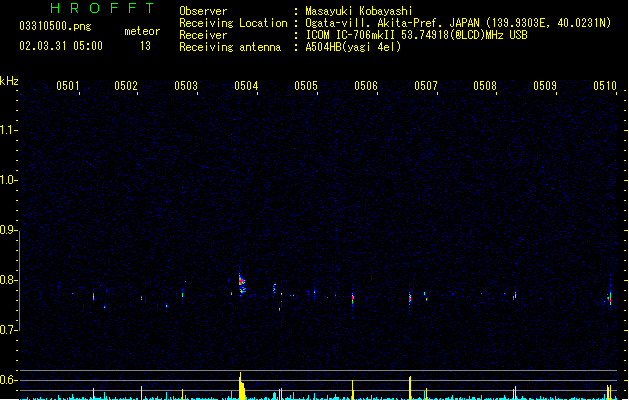Screen dimensions: 629x400
Task: Click the Observer label
Action: pos(203,11)
